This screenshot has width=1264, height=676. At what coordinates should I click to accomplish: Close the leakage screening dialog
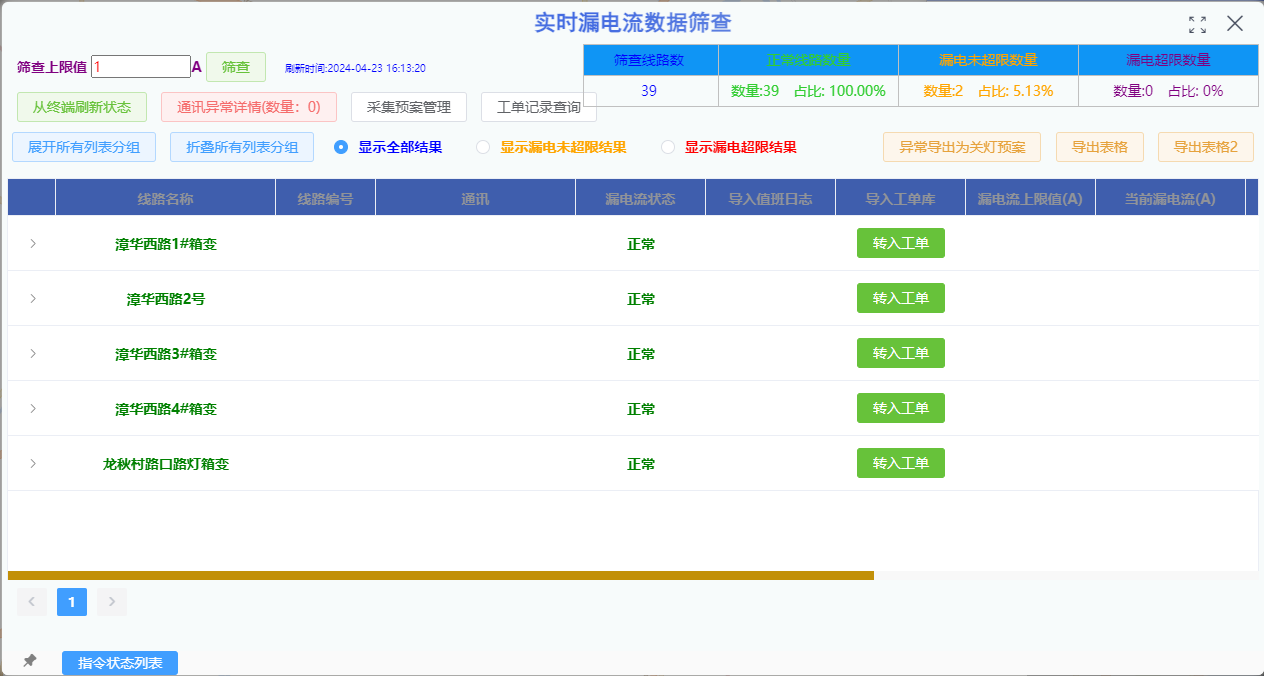(1235, 24)
